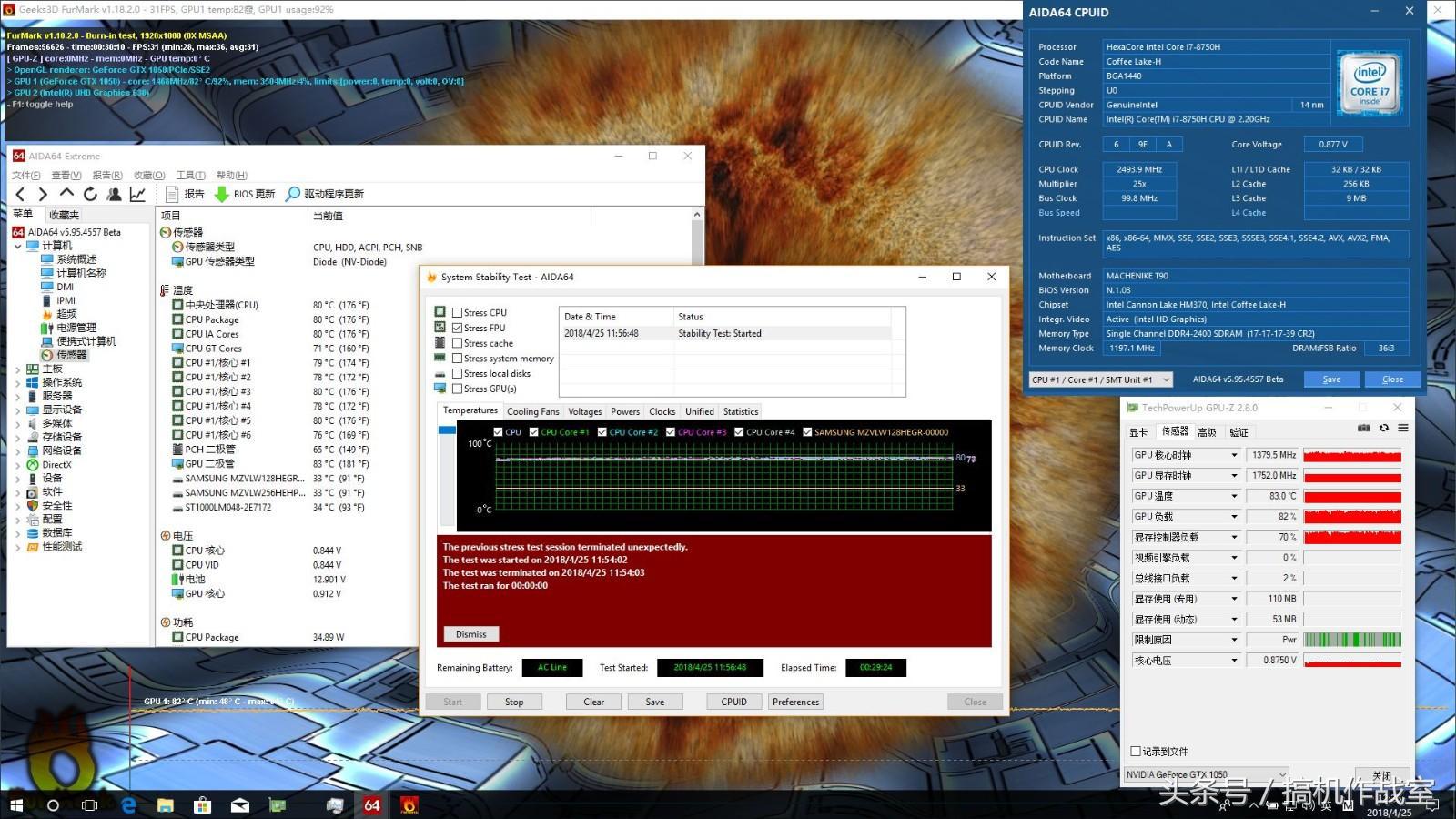Expand the 主板 tree node
Viewport: 1456px width, 819px height.
pos(17,369)
